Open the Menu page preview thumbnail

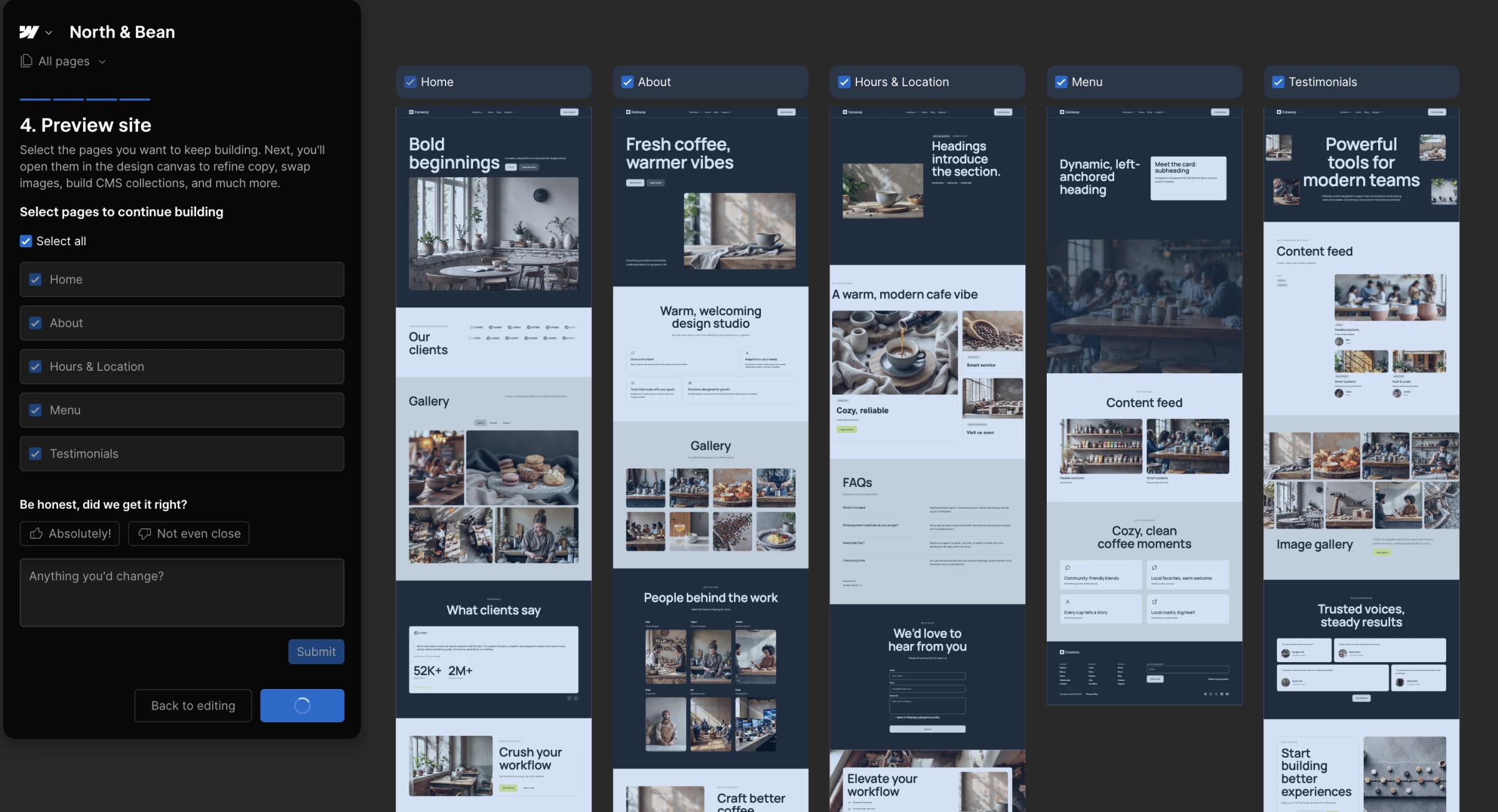pos(1144,406)
